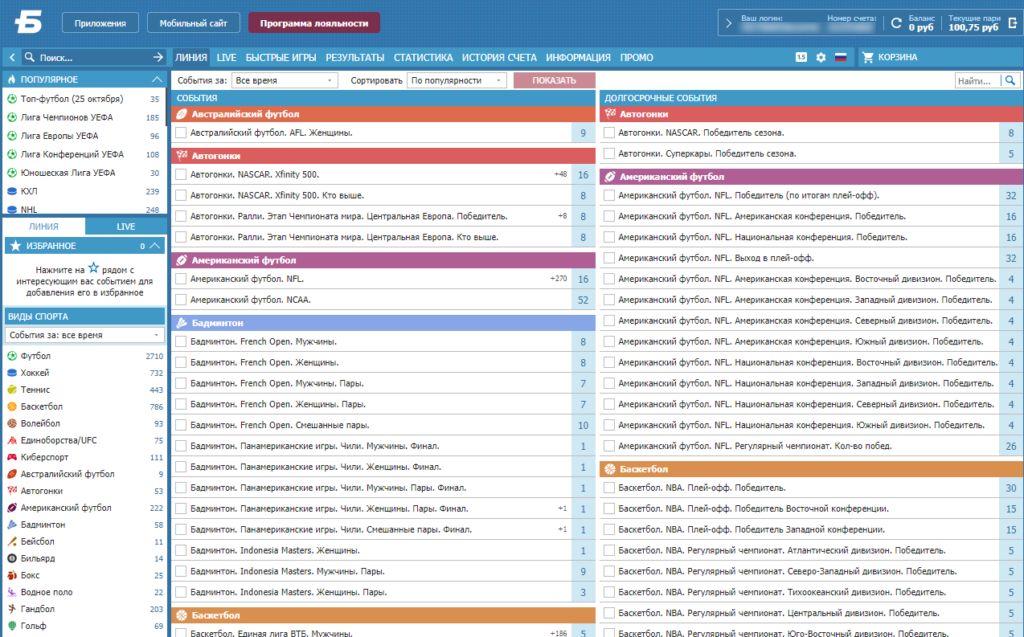1024x637 pixels.
Task: Click the Киберспорт gamepad icon in the sidebar
Action: 12,457
